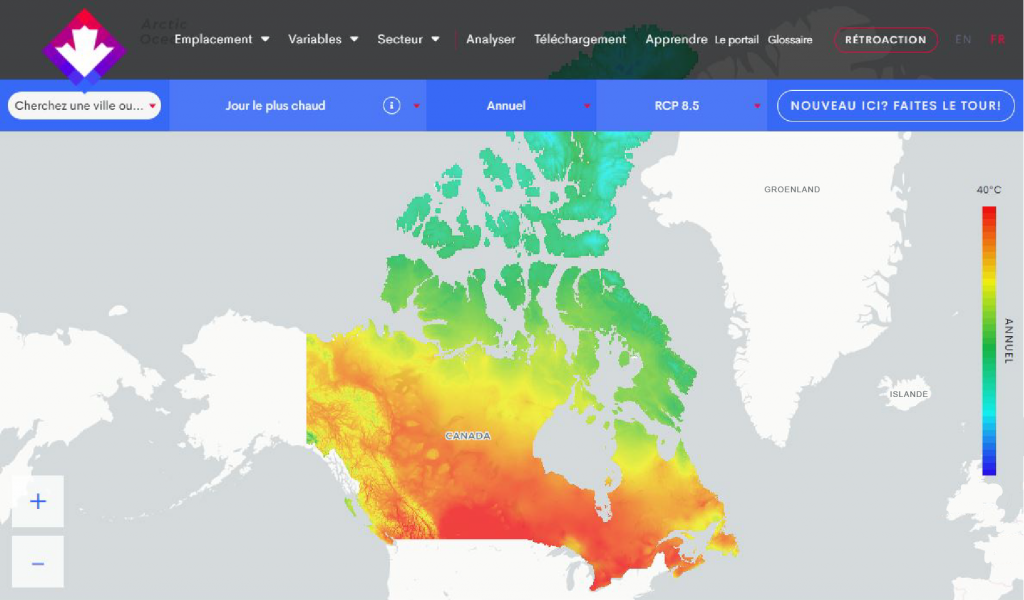Zoom out with the minus button
The image size is (1024, 600).
(x=38, y=563)
